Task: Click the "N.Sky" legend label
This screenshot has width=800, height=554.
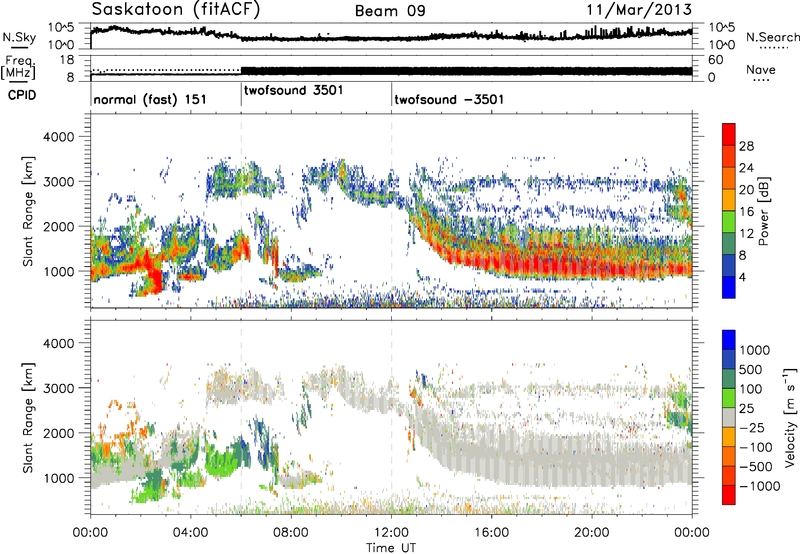Action: [19, 38]
